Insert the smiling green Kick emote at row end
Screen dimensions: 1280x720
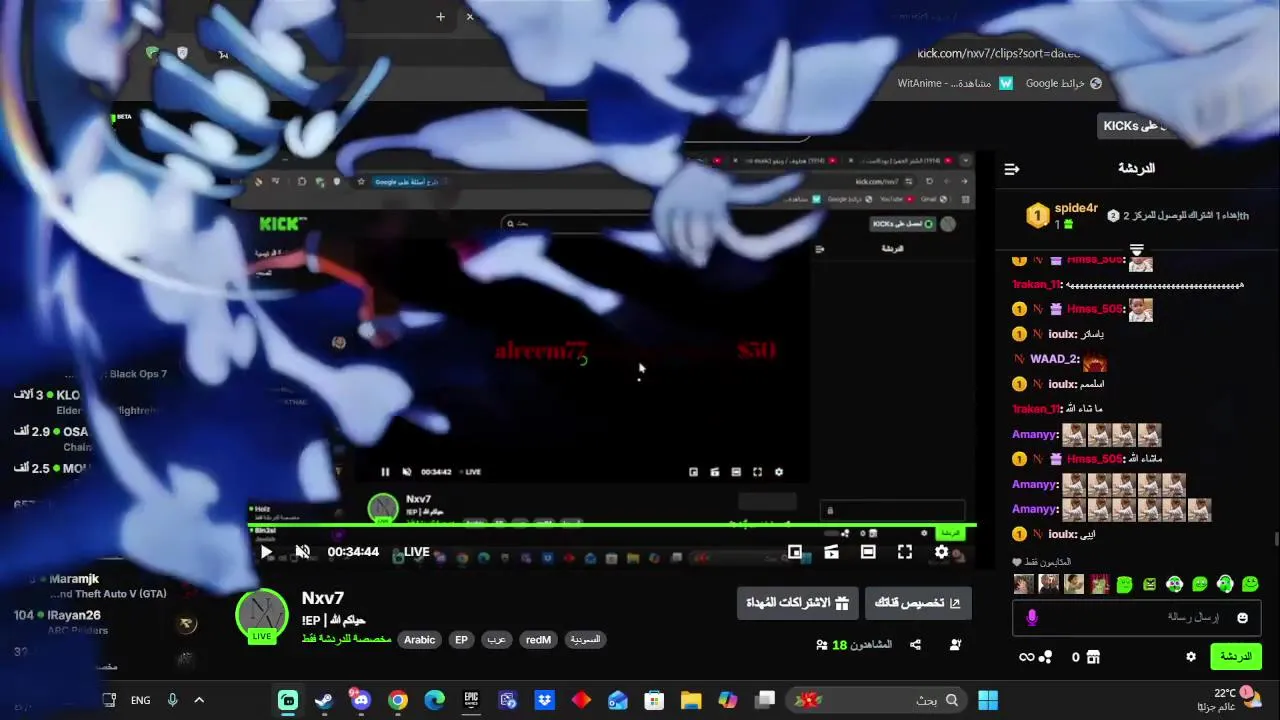1250,584
